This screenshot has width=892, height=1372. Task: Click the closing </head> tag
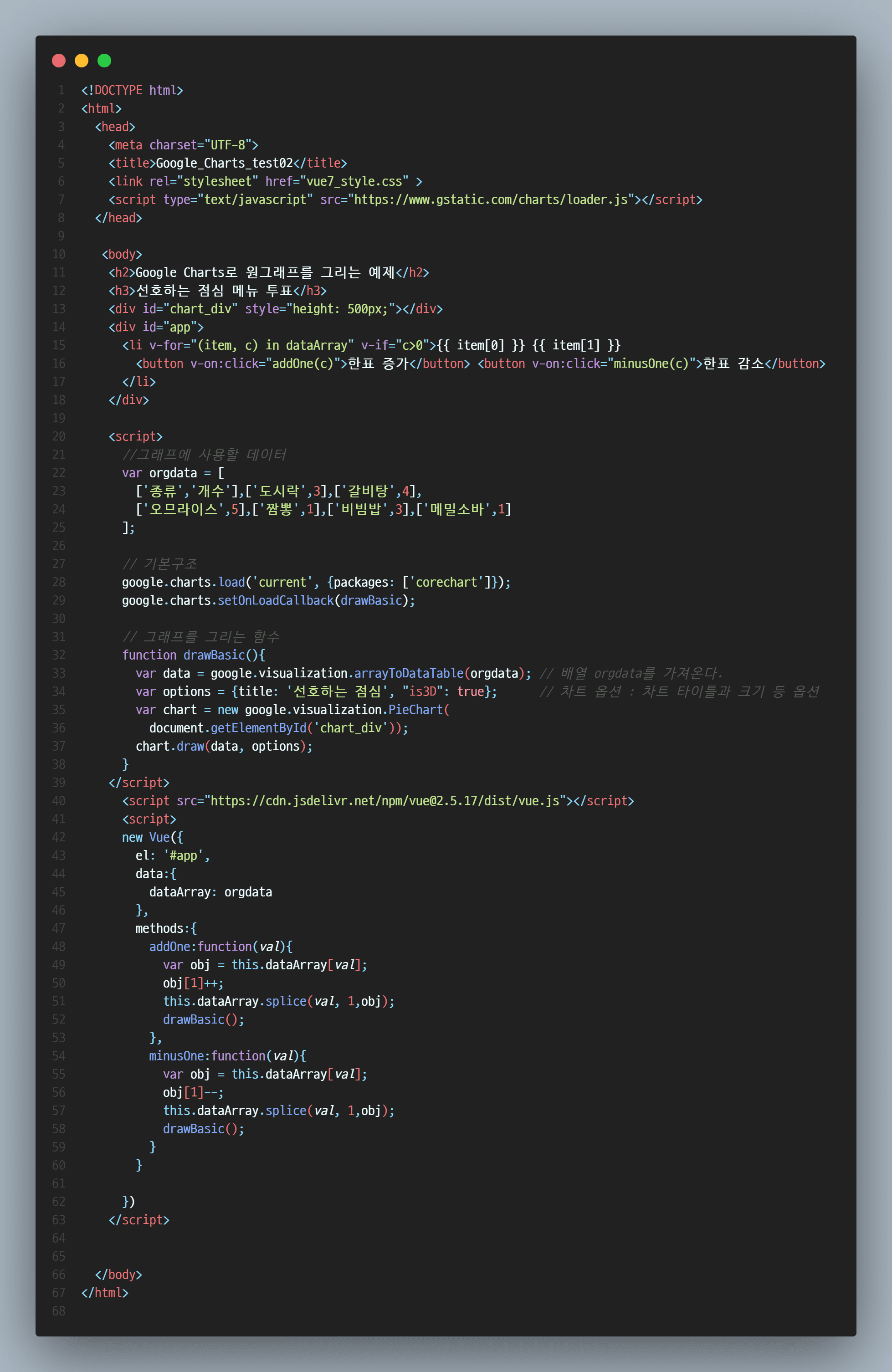[x=118, y=218]
